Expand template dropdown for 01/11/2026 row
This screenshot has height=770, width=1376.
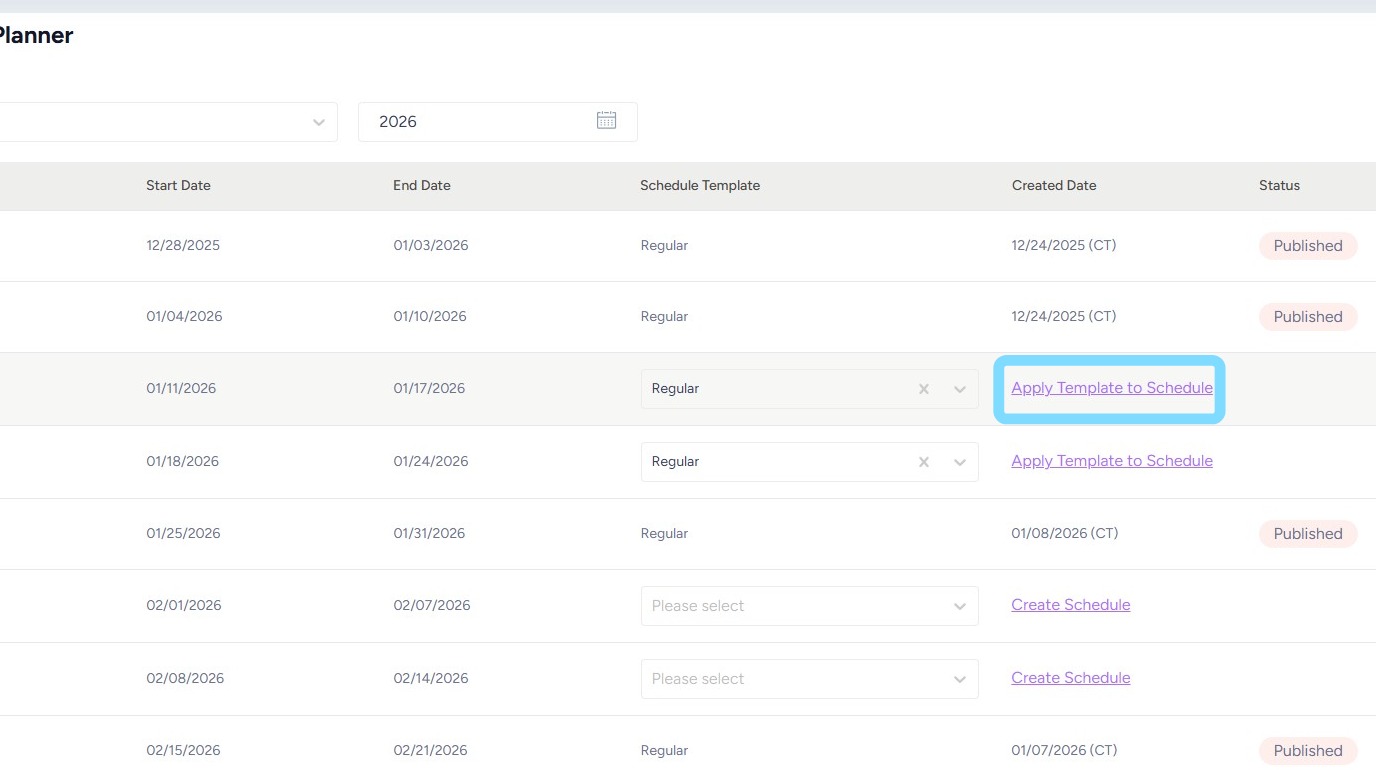[x=960, y=389]
